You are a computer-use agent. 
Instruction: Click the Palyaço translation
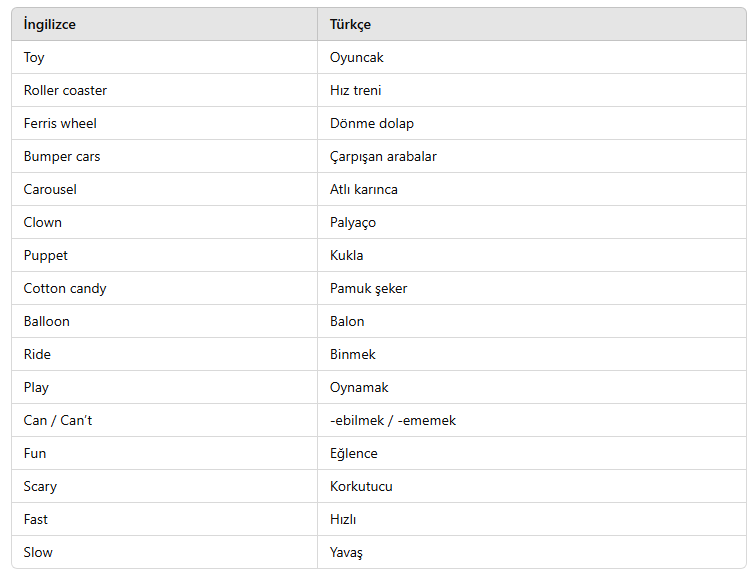pyautogui.click(x=352, y=223)
